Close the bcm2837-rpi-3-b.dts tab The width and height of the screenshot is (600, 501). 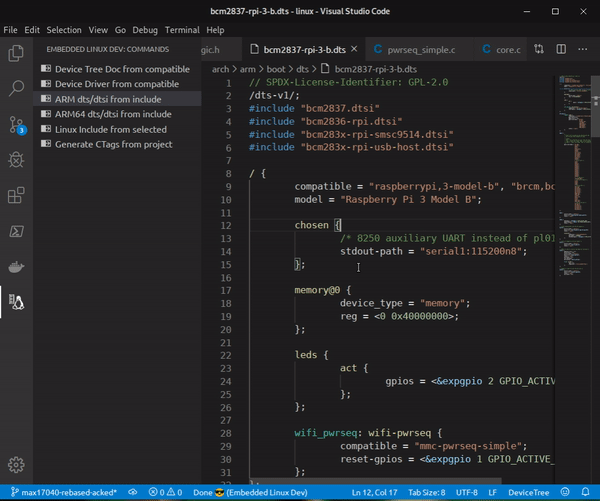[354, 49]
